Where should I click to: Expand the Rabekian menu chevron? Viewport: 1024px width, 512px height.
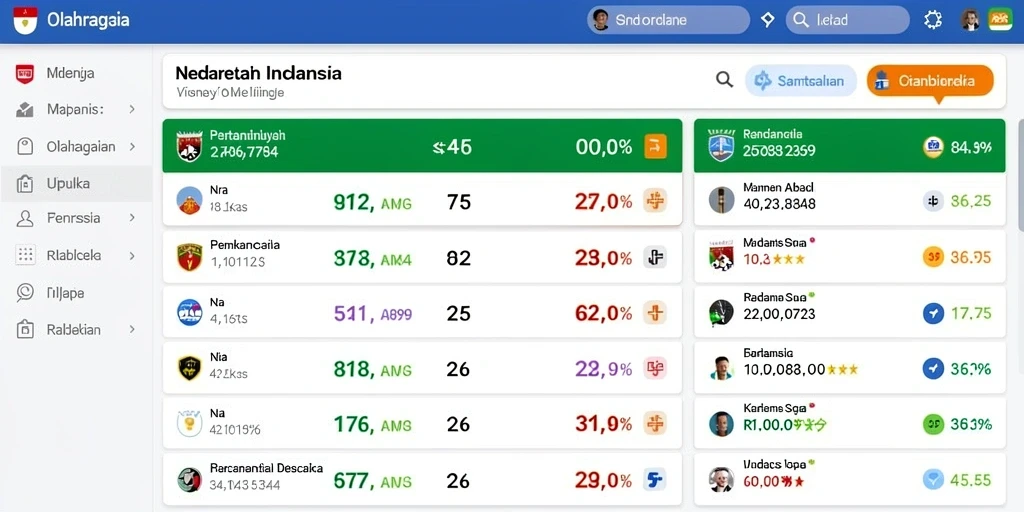point(132,329)
